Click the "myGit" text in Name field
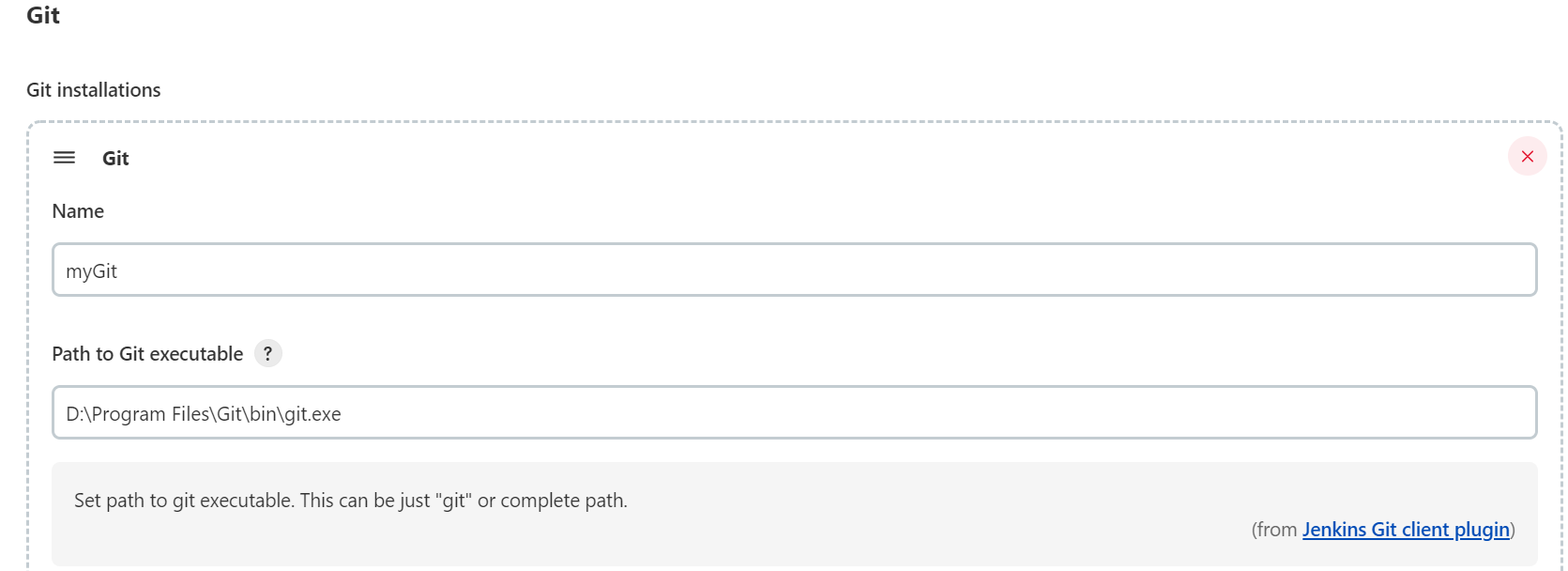Viewport: 1568px width, 571px height. click(x=92, y=271)
